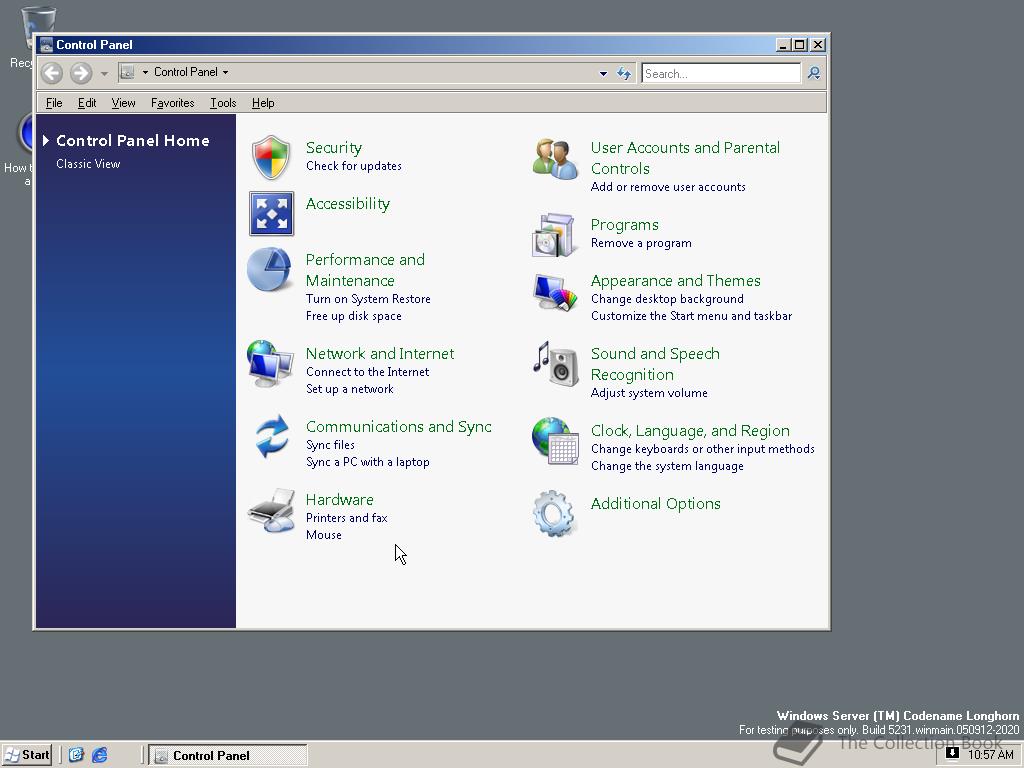Image resolution: width=1024 pixels, height=768 pixels.
Task: Click Printers and fax link
Action: (x=347, y=518)
